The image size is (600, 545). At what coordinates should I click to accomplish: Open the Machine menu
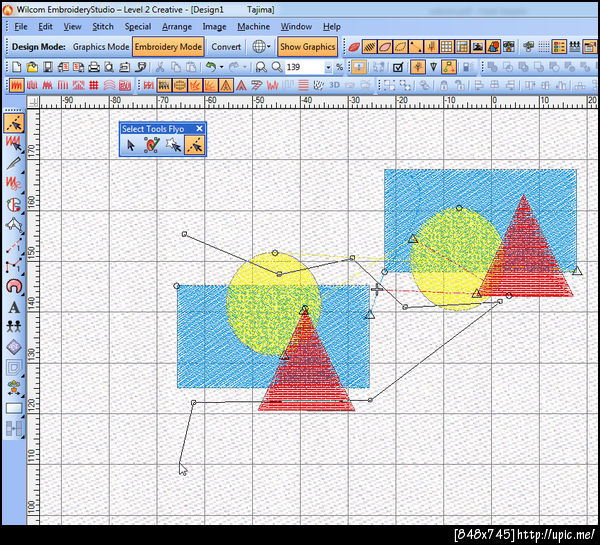point(253,26)
